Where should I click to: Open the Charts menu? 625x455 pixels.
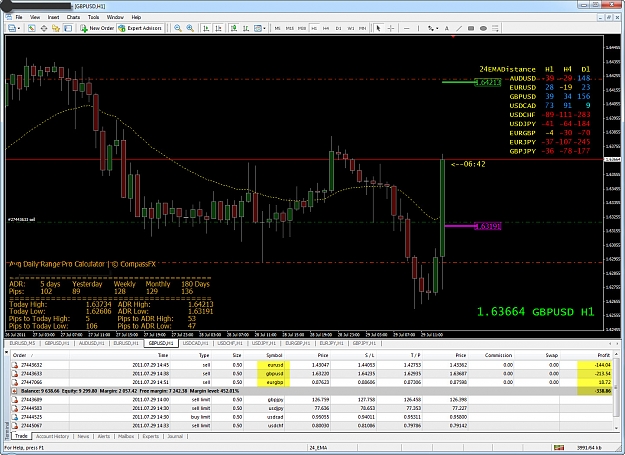[x=73, y=17]
